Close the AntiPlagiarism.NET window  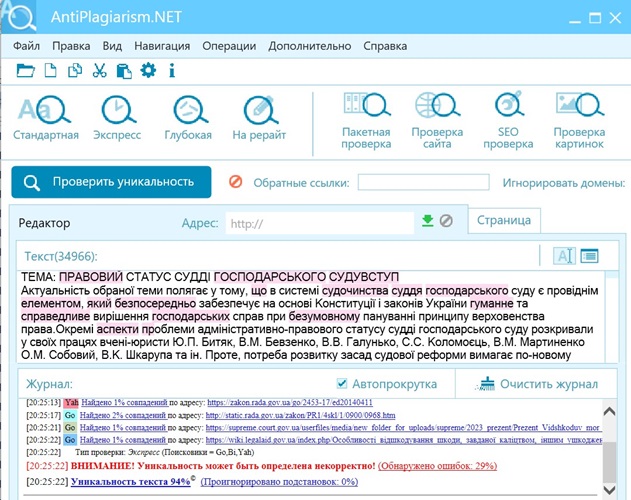click(615, 18)
